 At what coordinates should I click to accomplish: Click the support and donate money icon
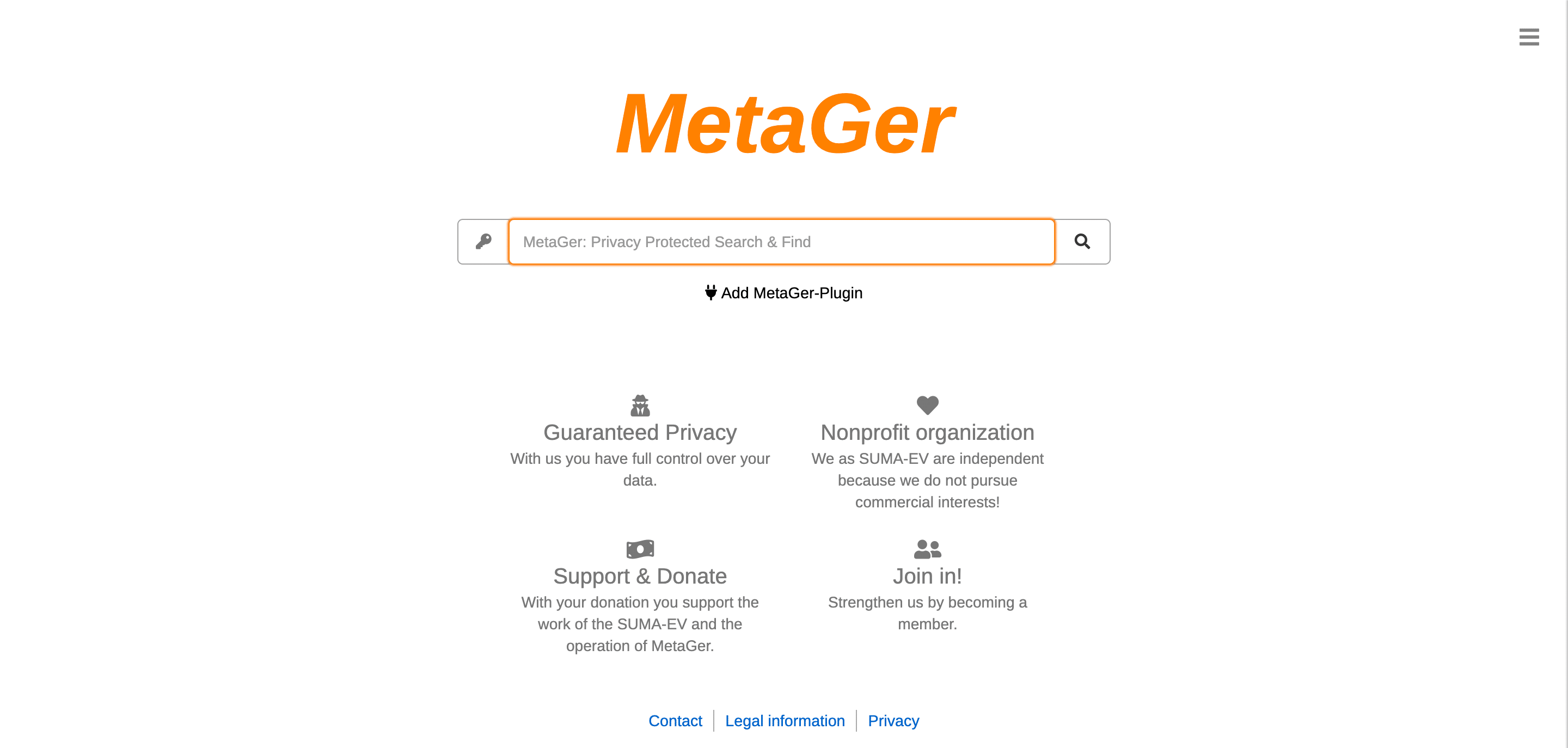(640, 548)
